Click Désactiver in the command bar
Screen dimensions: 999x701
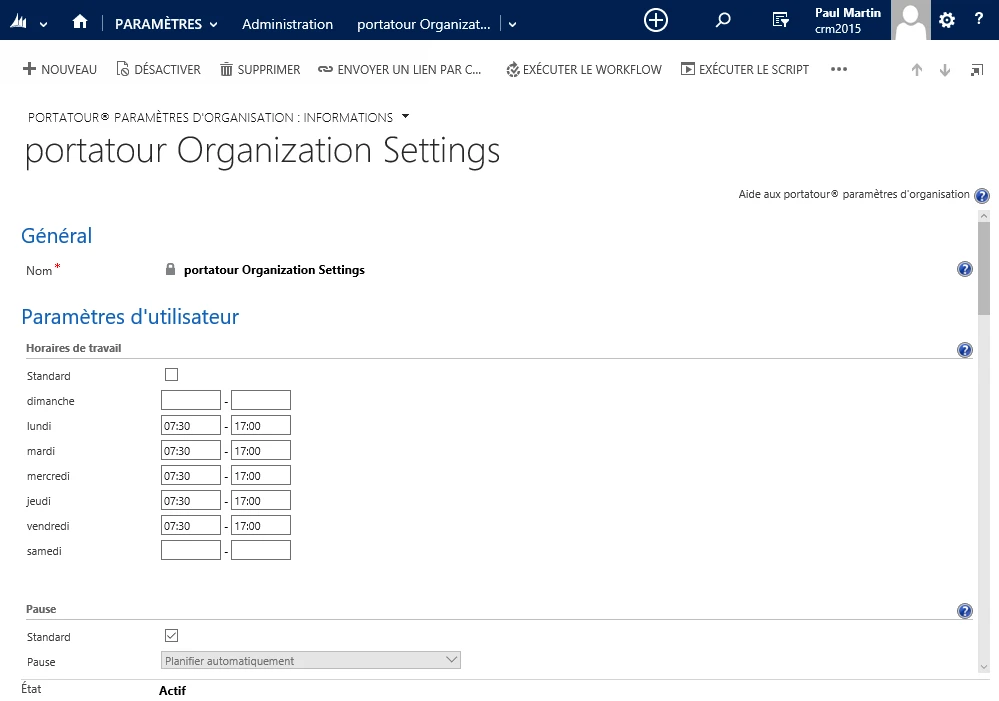pyautogui.click(x=159, y=69)
